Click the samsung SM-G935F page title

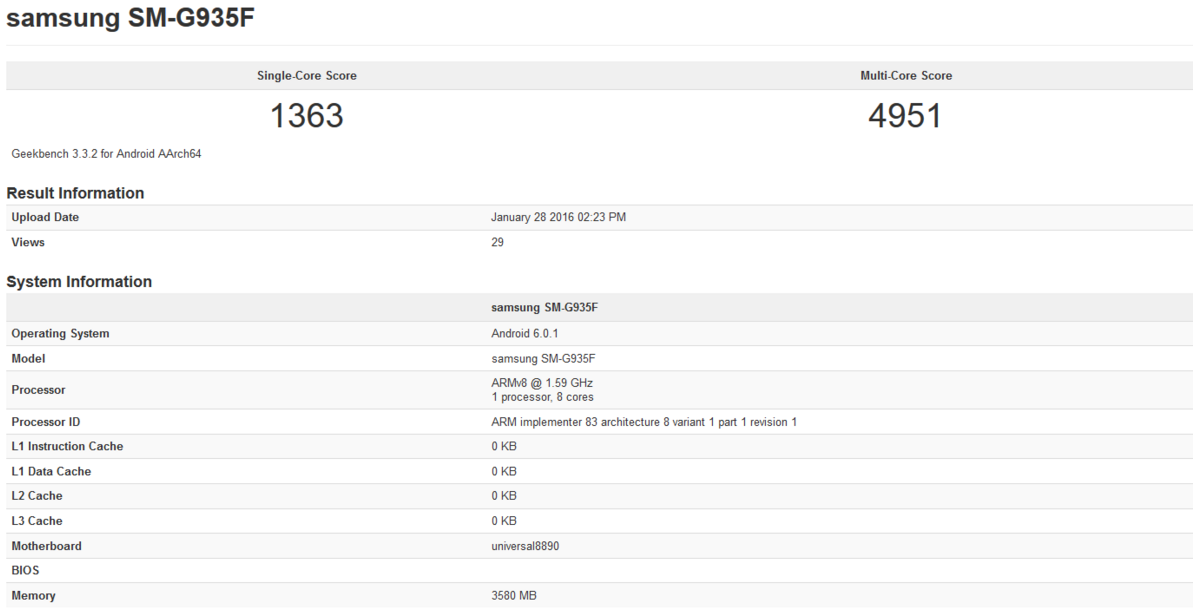[130, 18]
